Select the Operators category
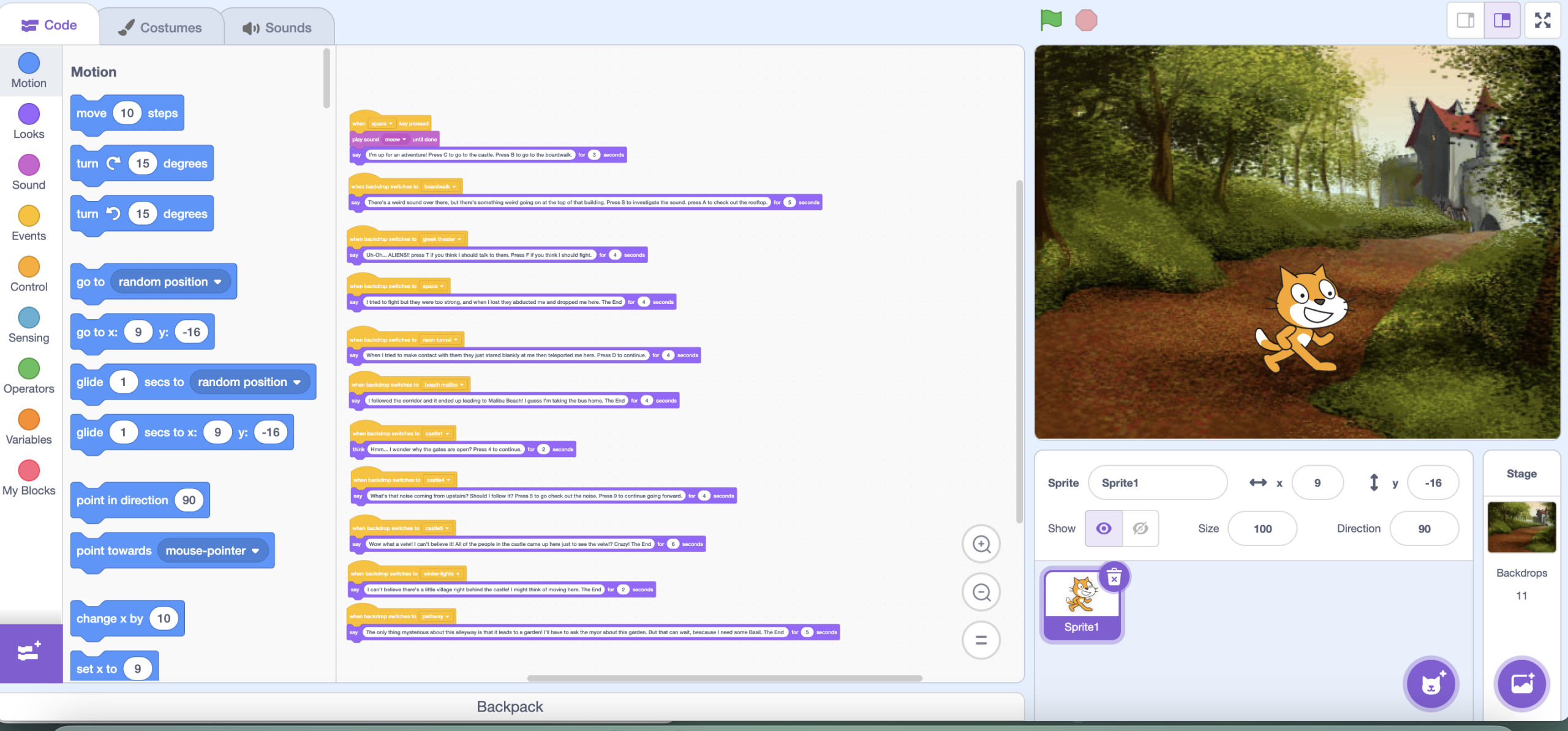 point(29,376)
